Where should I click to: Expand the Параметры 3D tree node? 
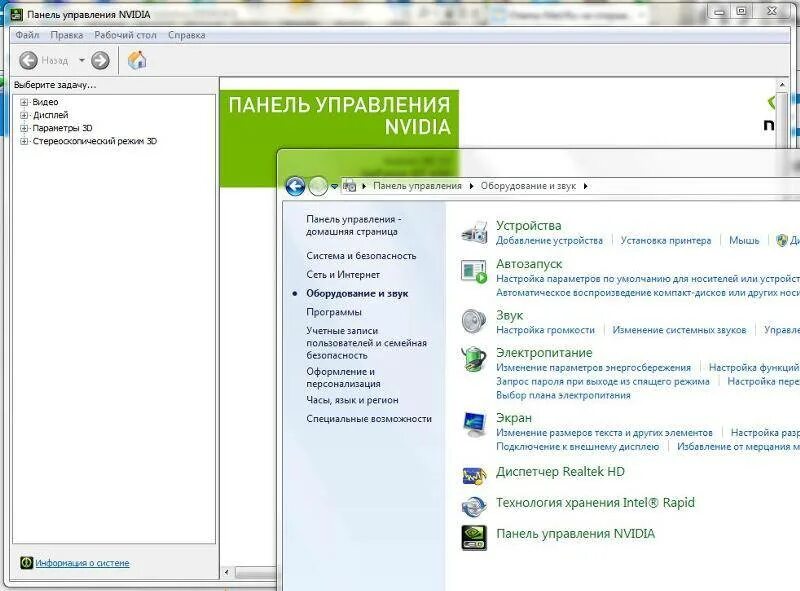24,128
